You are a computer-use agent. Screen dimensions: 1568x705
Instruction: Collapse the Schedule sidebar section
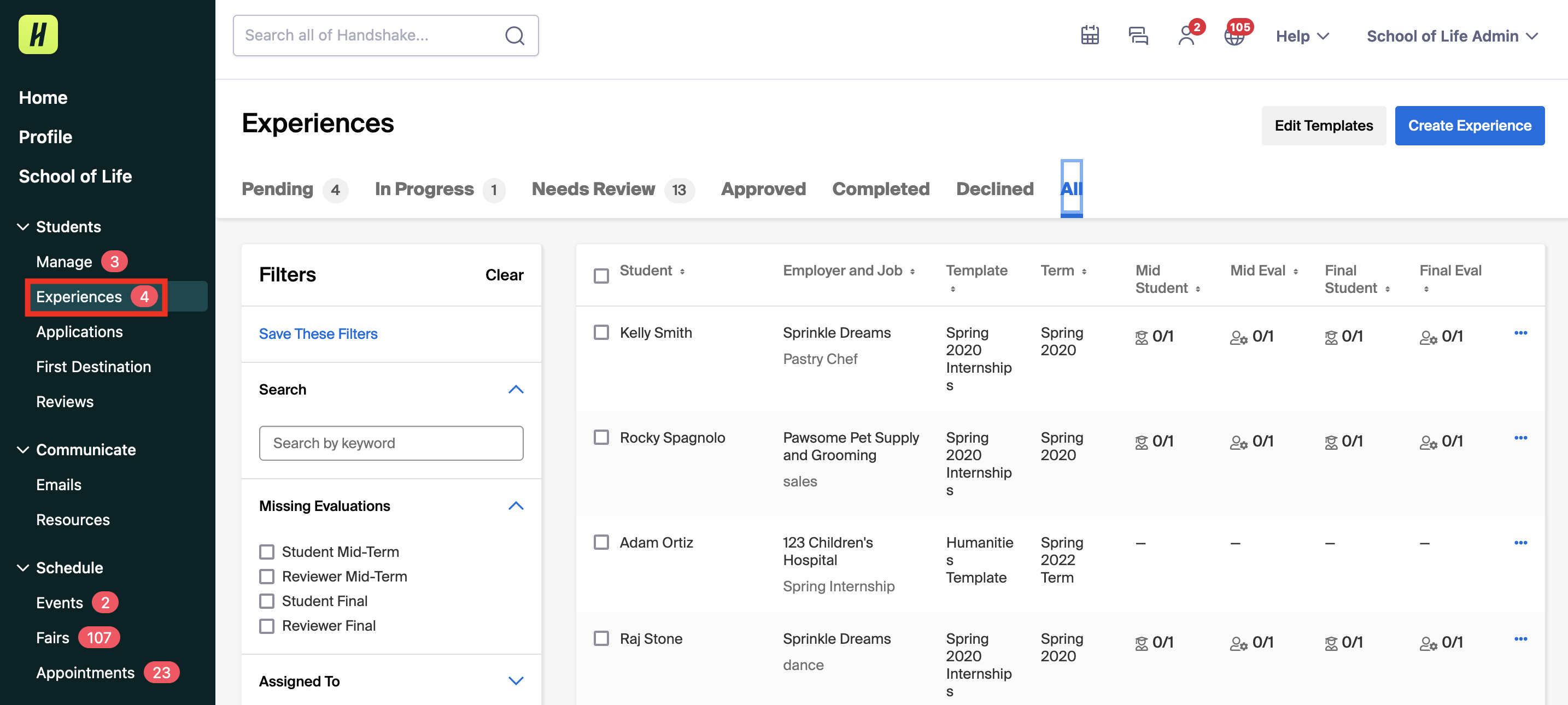pyautogui.click(x=23, y=567)
